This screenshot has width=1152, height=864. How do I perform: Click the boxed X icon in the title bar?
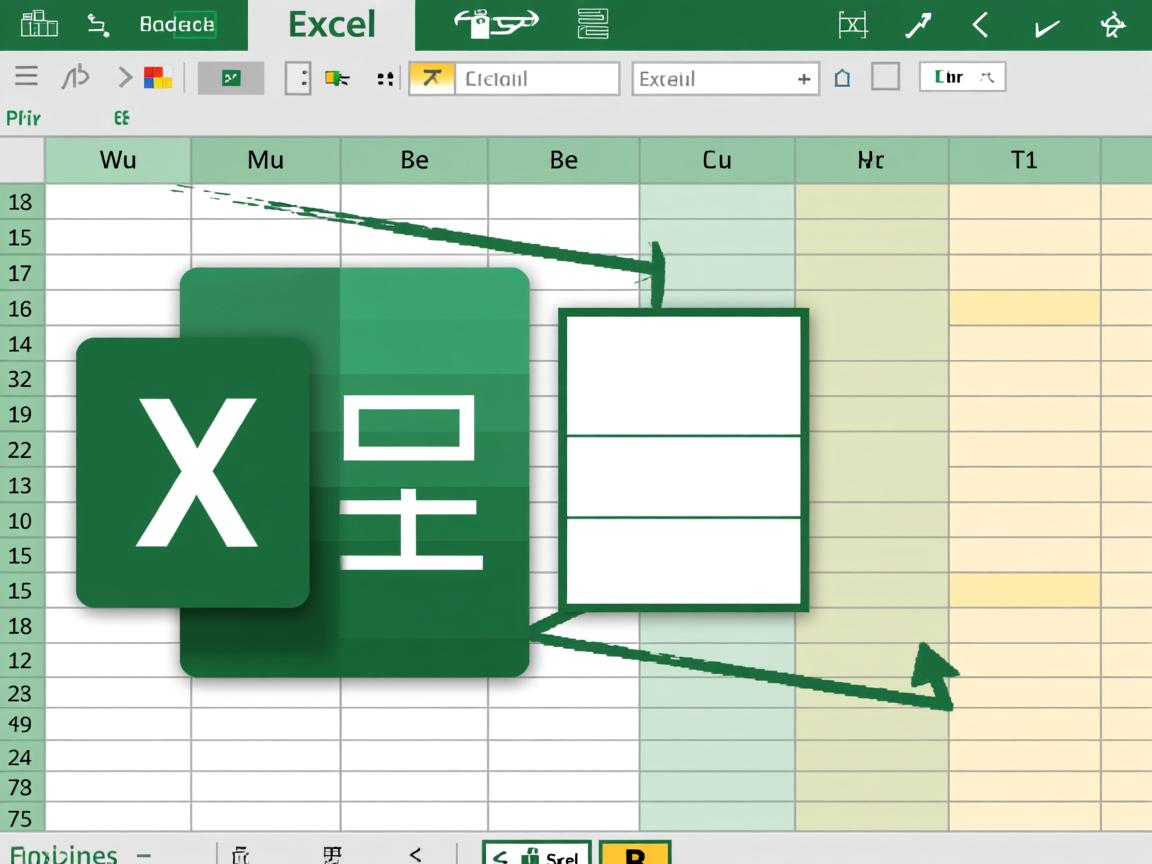pyautogui.click(x=852, y=25)
